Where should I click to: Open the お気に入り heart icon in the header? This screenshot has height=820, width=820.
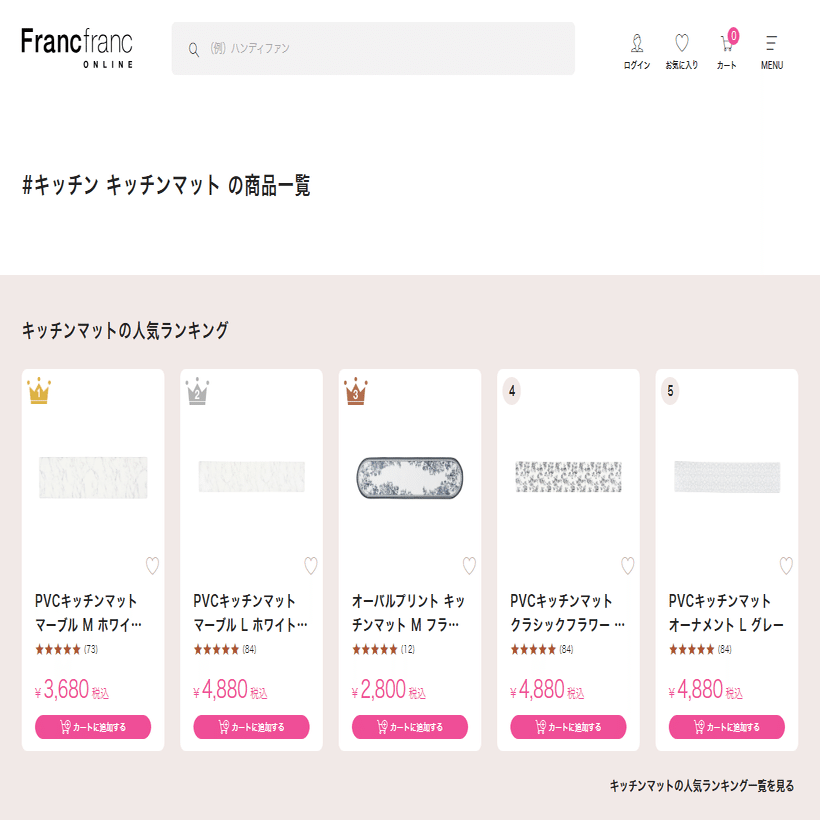(x=681, y=43)
